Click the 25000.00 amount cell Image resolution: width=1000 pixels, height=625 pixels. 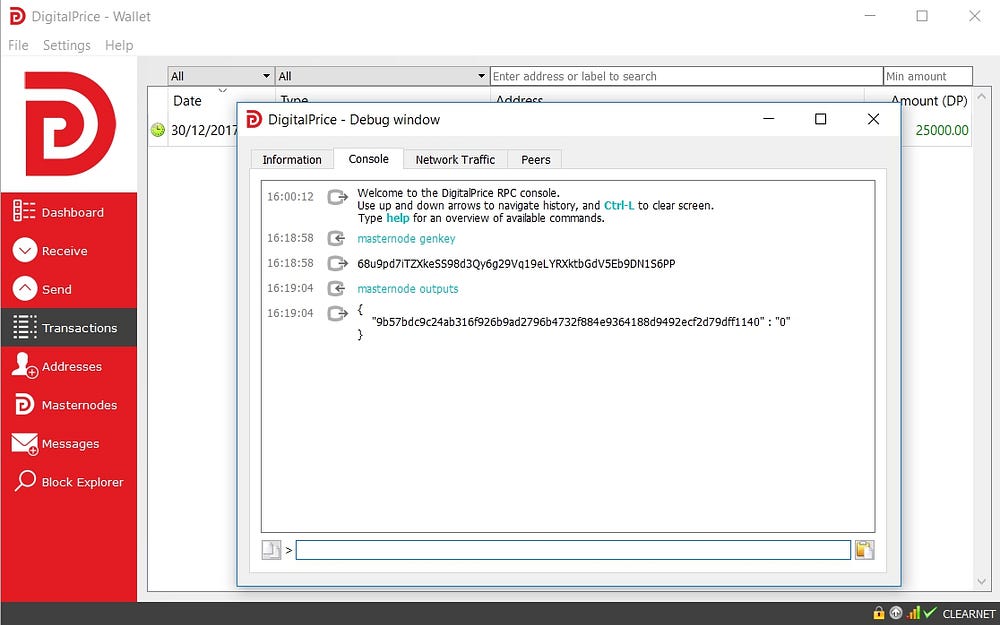click(x=942, y=130)
